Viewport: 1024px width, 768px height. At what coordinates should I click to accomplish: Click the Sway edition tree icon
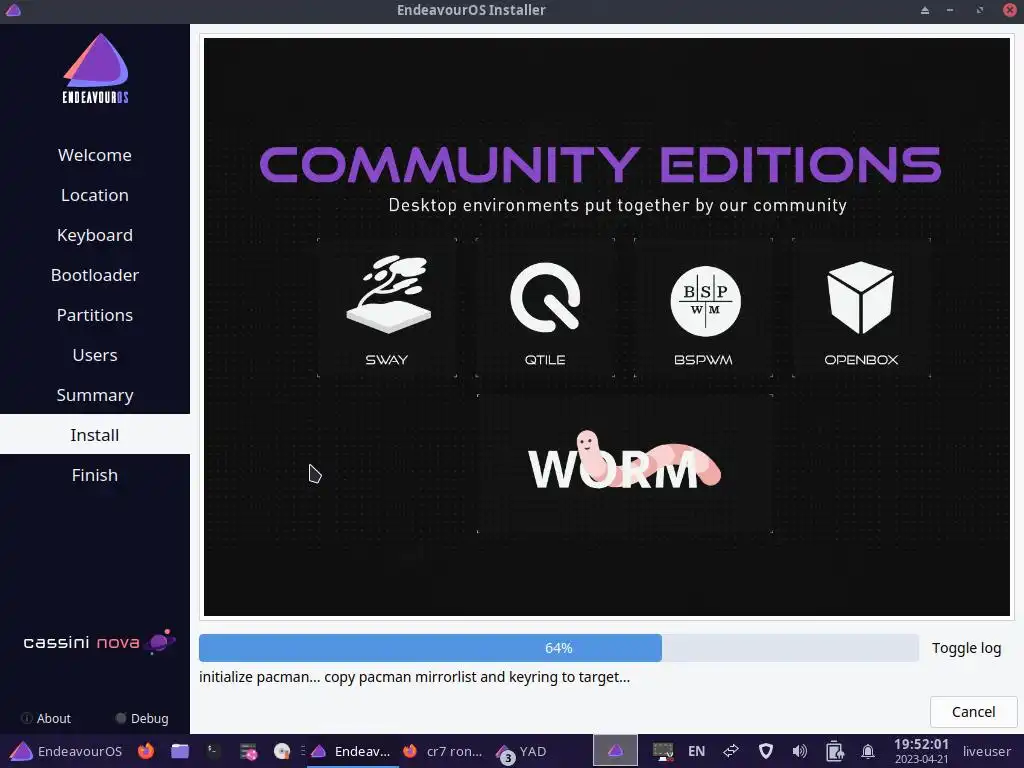click(x=389, y=294)
